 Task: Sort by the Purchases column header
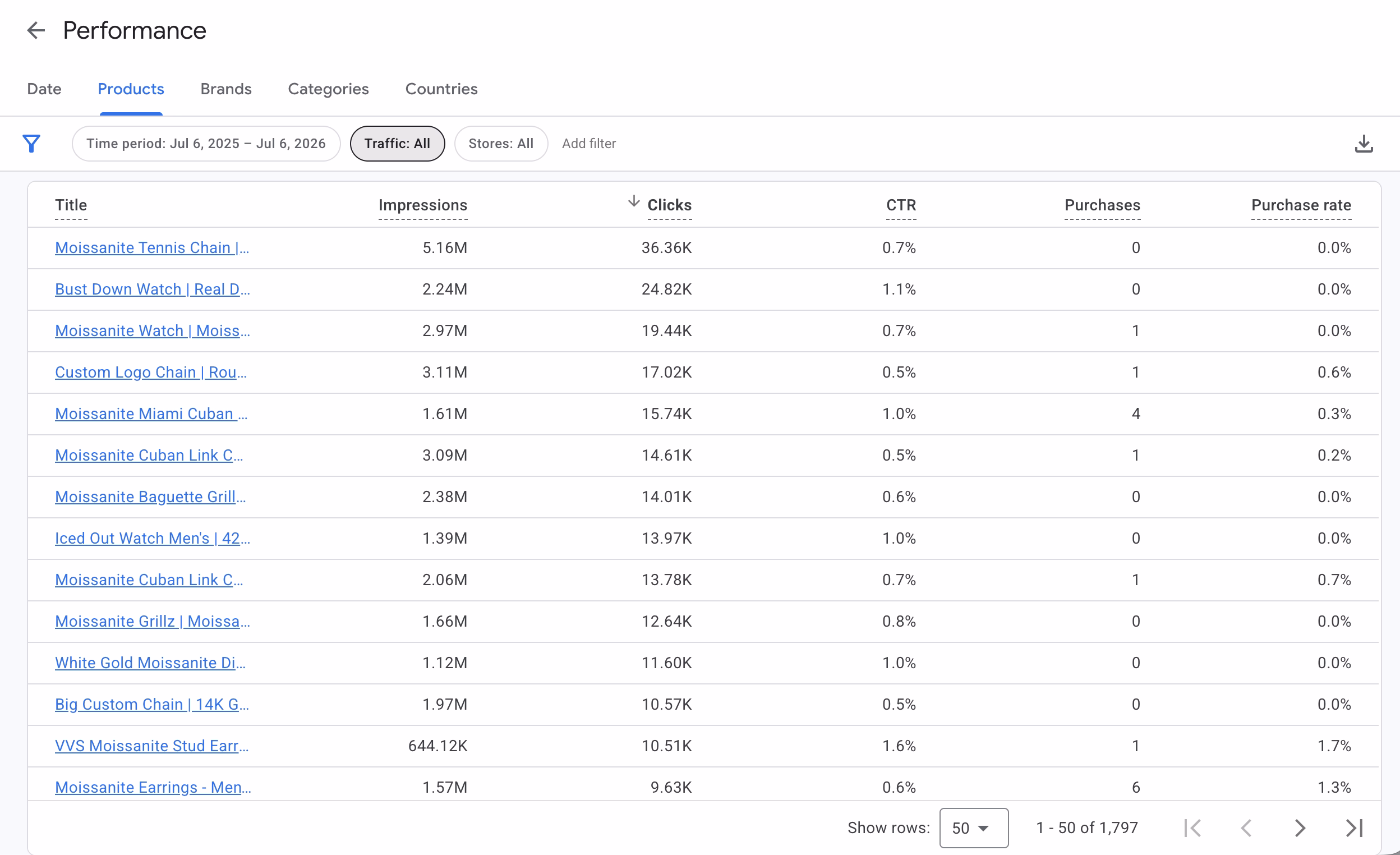point(1102,205)
